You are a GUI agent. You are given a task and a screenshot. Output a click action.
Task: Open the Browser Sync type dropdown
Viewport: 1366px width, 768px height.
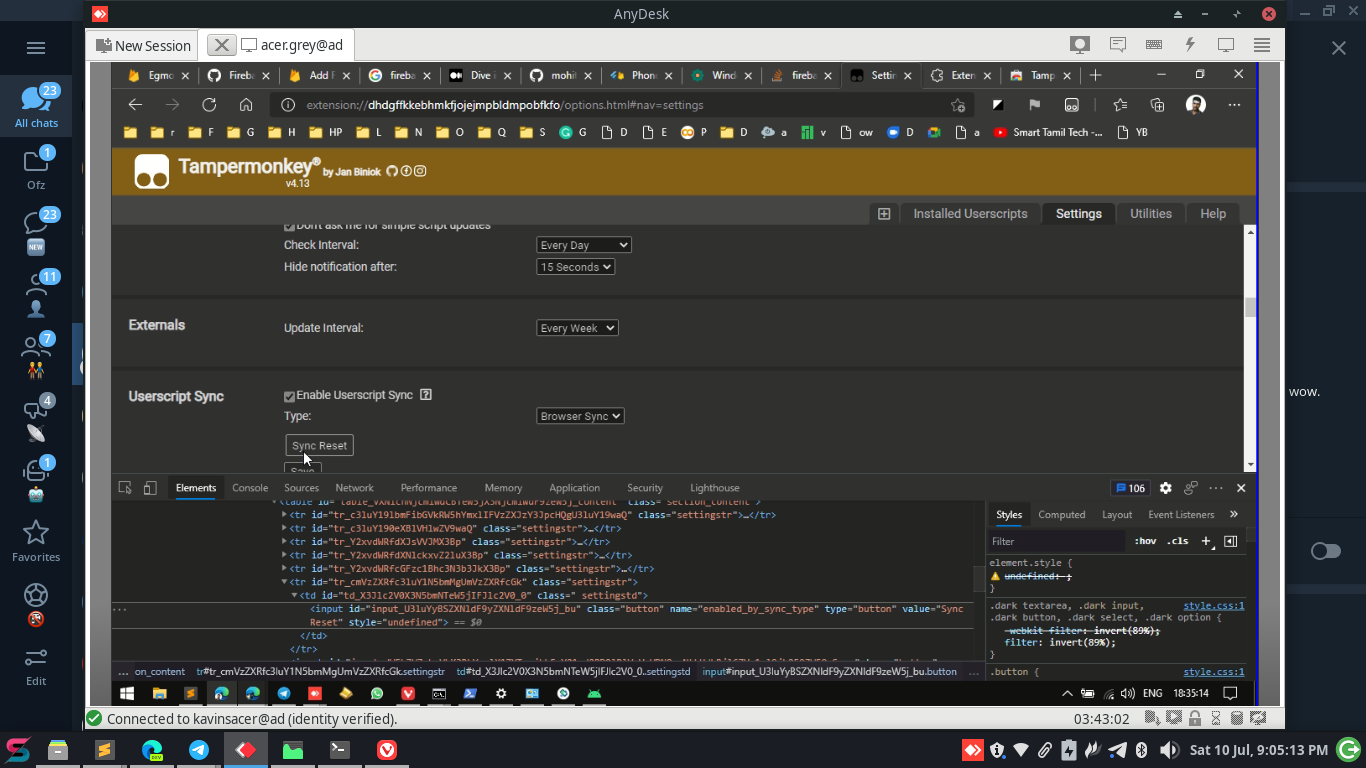pos(580,415)
